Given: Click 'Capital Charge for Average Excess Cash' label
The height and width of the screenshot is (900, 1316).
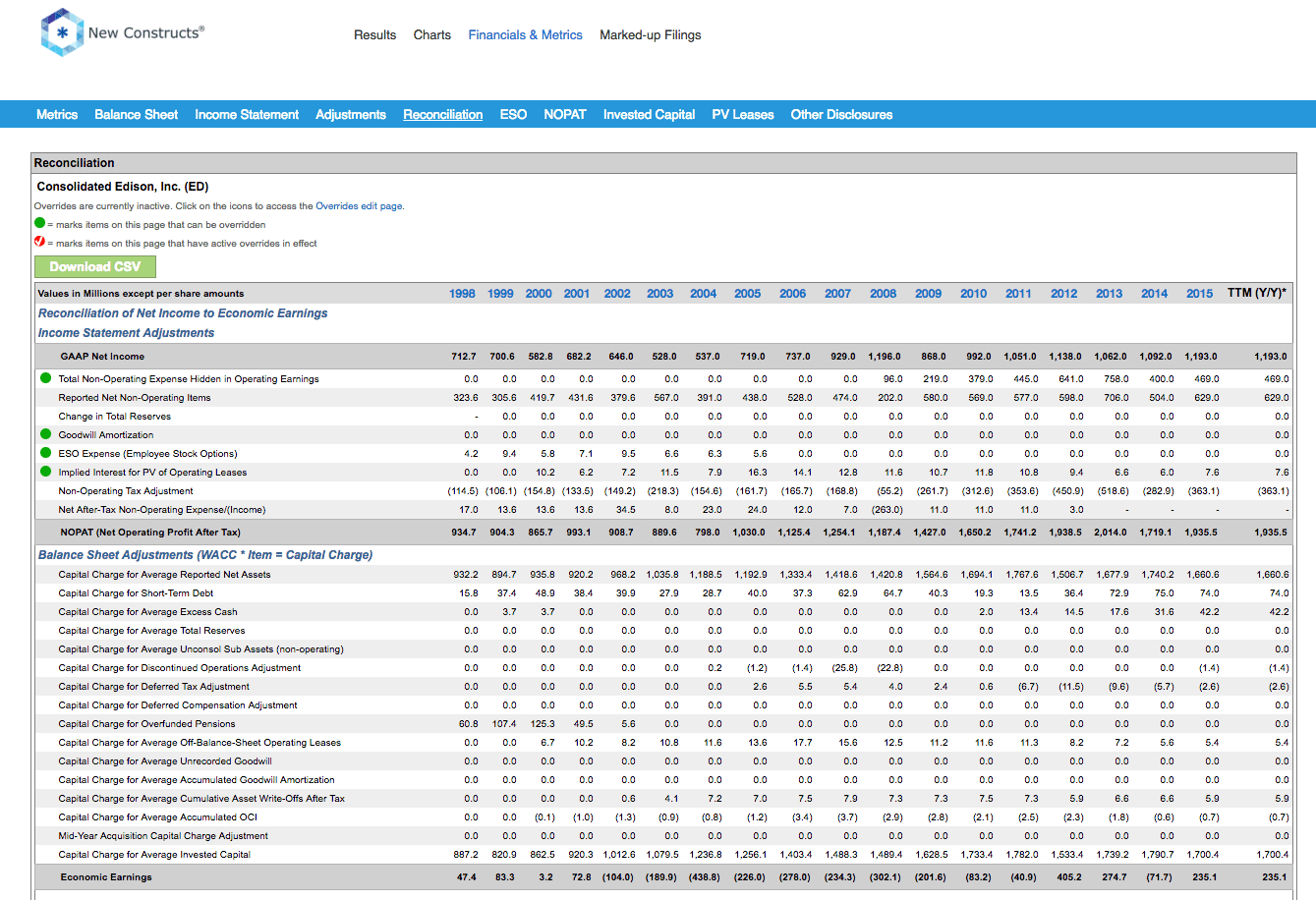Looking at the screenshot, I should [x=147, y=611].
